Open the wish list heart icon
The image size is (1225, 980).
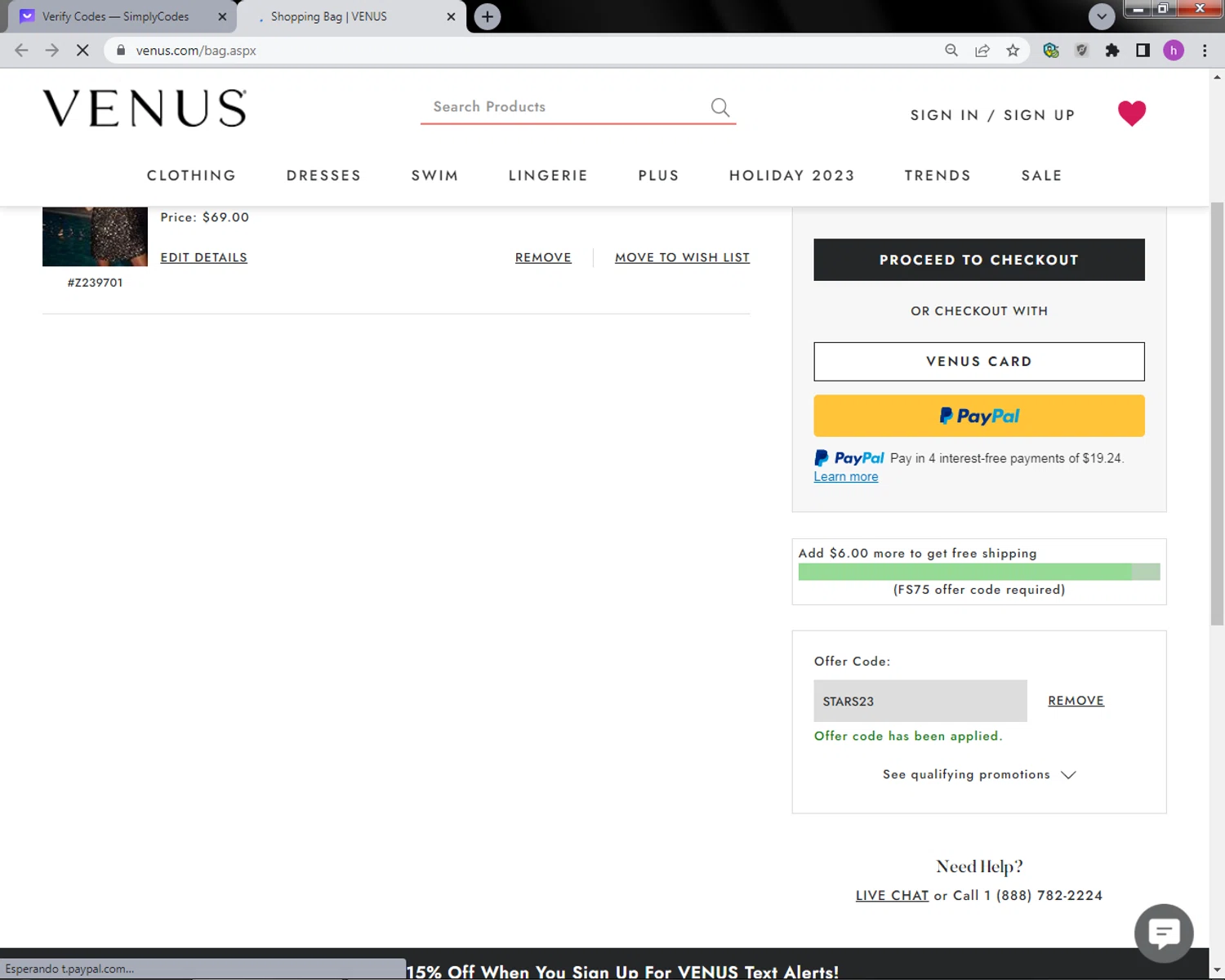1132,113
